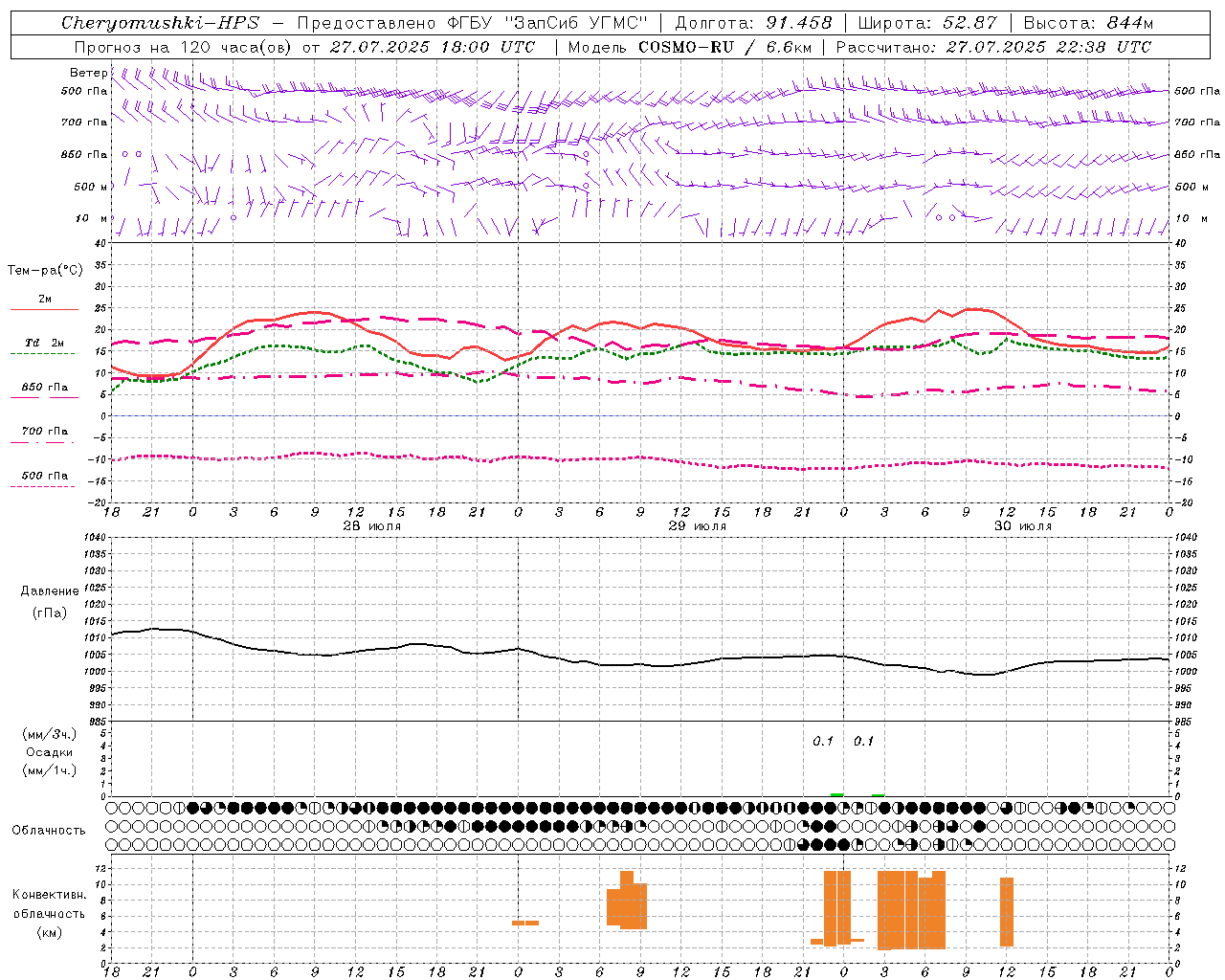The height and width of the screenshot is (980, 1225).
Task: Click the 'Td 2м' dew point legend entry
Action: coord(45,343)
